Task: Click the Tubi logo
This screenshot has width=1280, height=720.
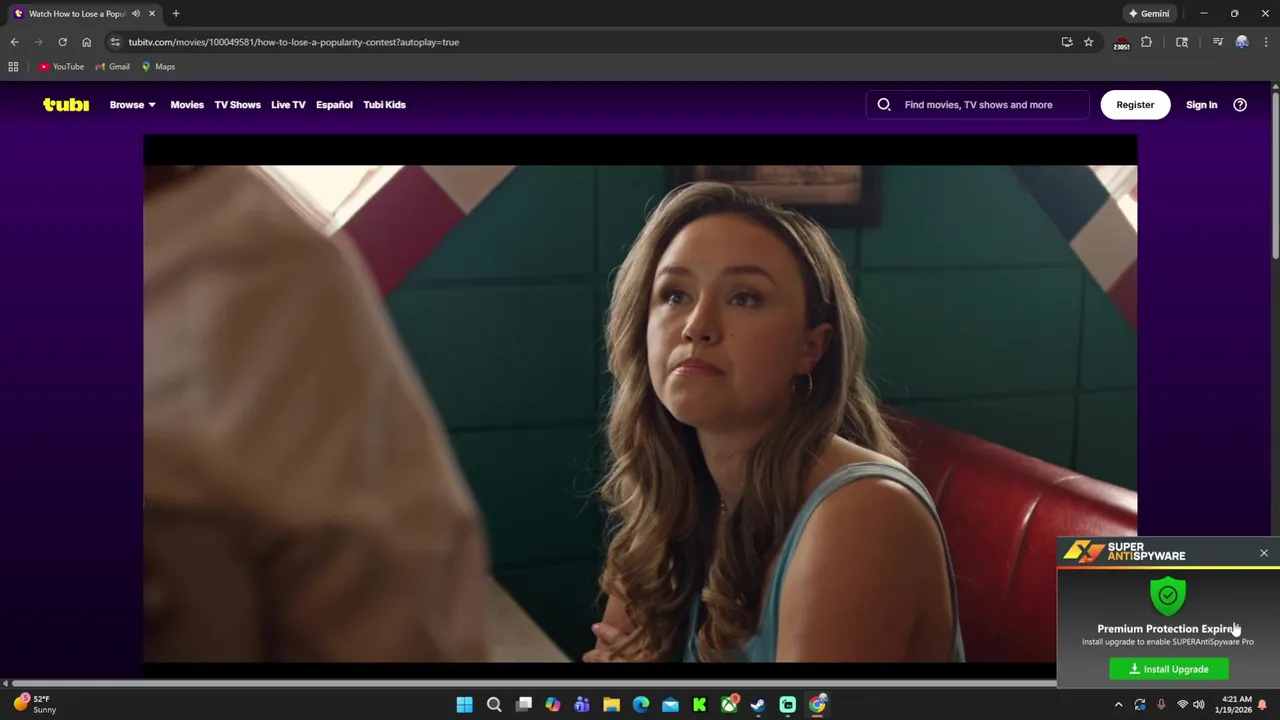Action: (66, 104)
